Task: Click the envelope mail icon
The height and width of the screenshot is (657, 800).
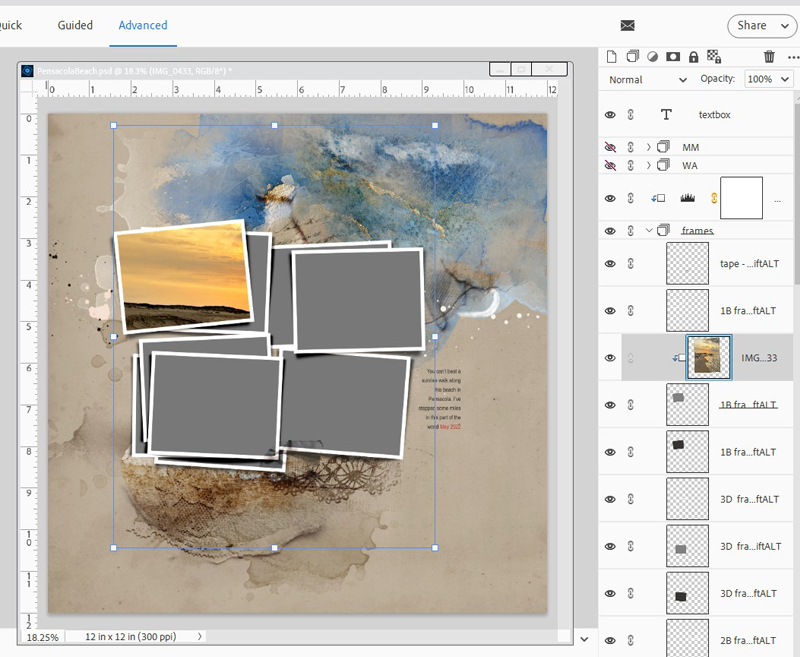Action: [628, 26]
